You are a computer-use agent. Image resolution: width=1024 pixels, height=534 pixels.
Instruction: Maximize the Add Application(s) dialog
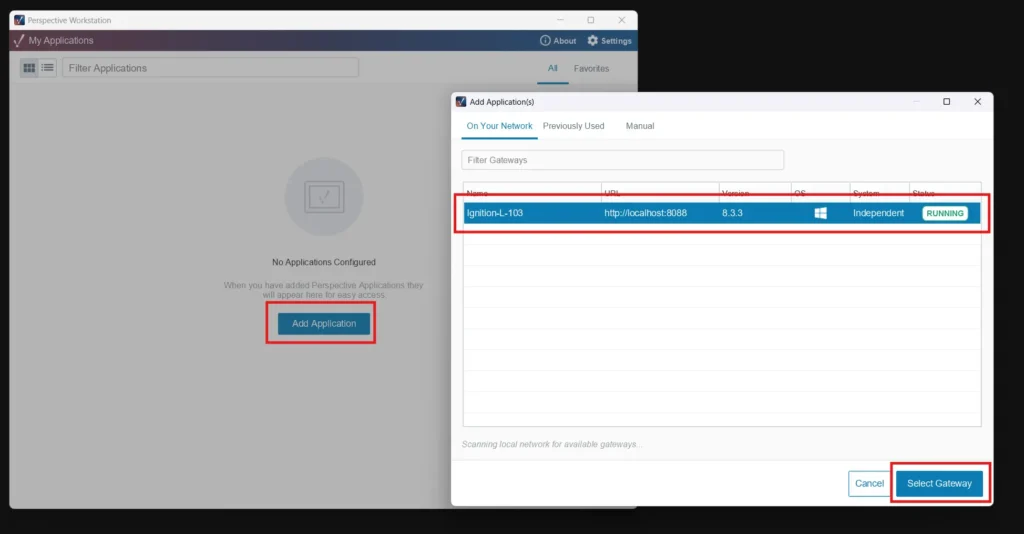point(946,102)
